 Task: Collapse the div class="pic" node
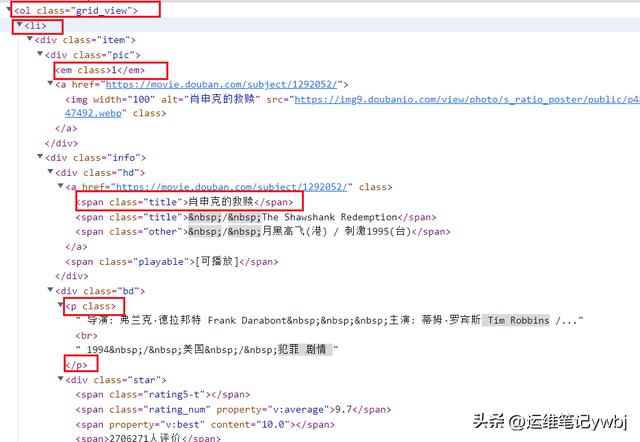[40, 53]
